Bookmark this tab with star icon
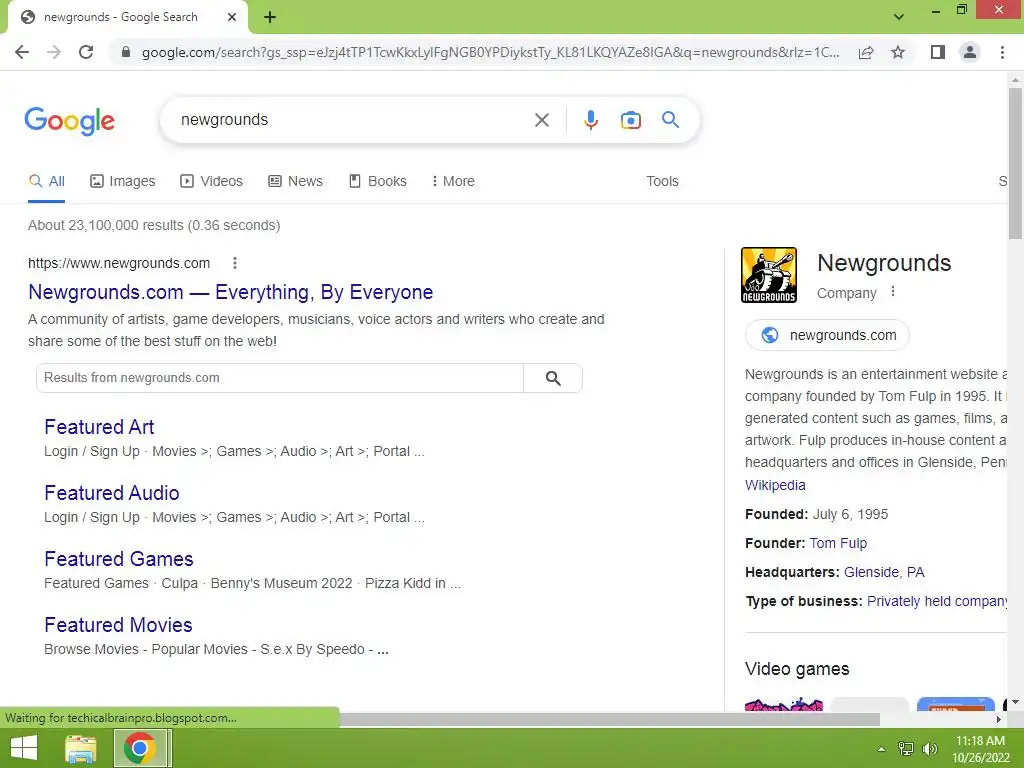The width and height of the screenshot is (1024, 768). [898, 52]
